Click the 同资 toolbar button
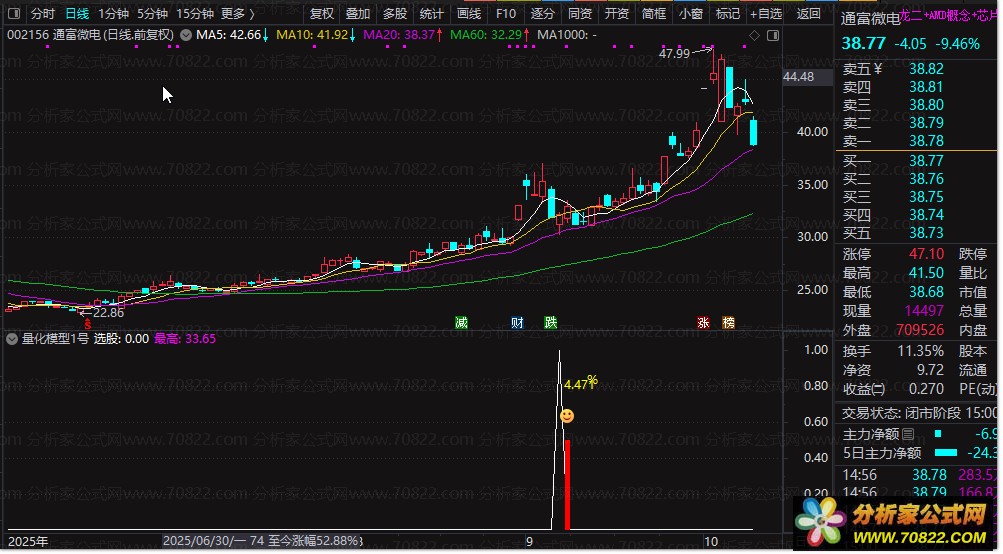The image size is (1003, 554). [580, 13]
